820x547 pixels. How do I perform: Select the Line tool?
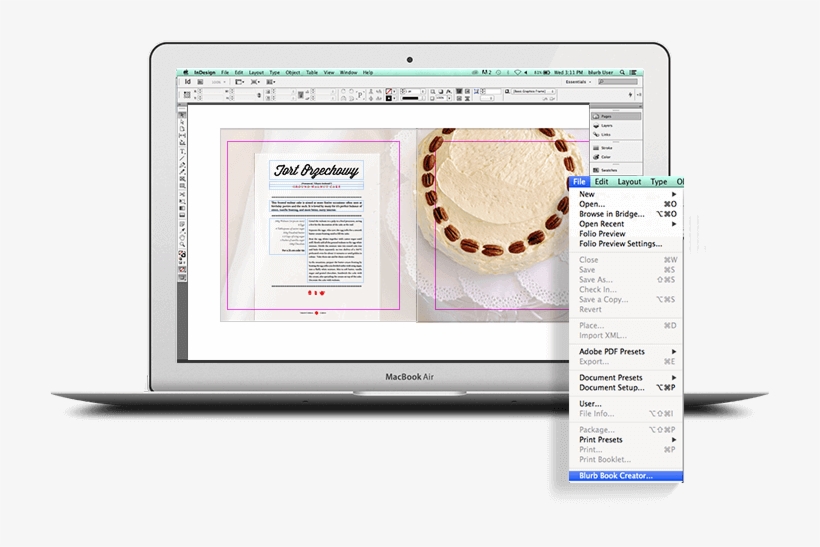pos(182,156)
